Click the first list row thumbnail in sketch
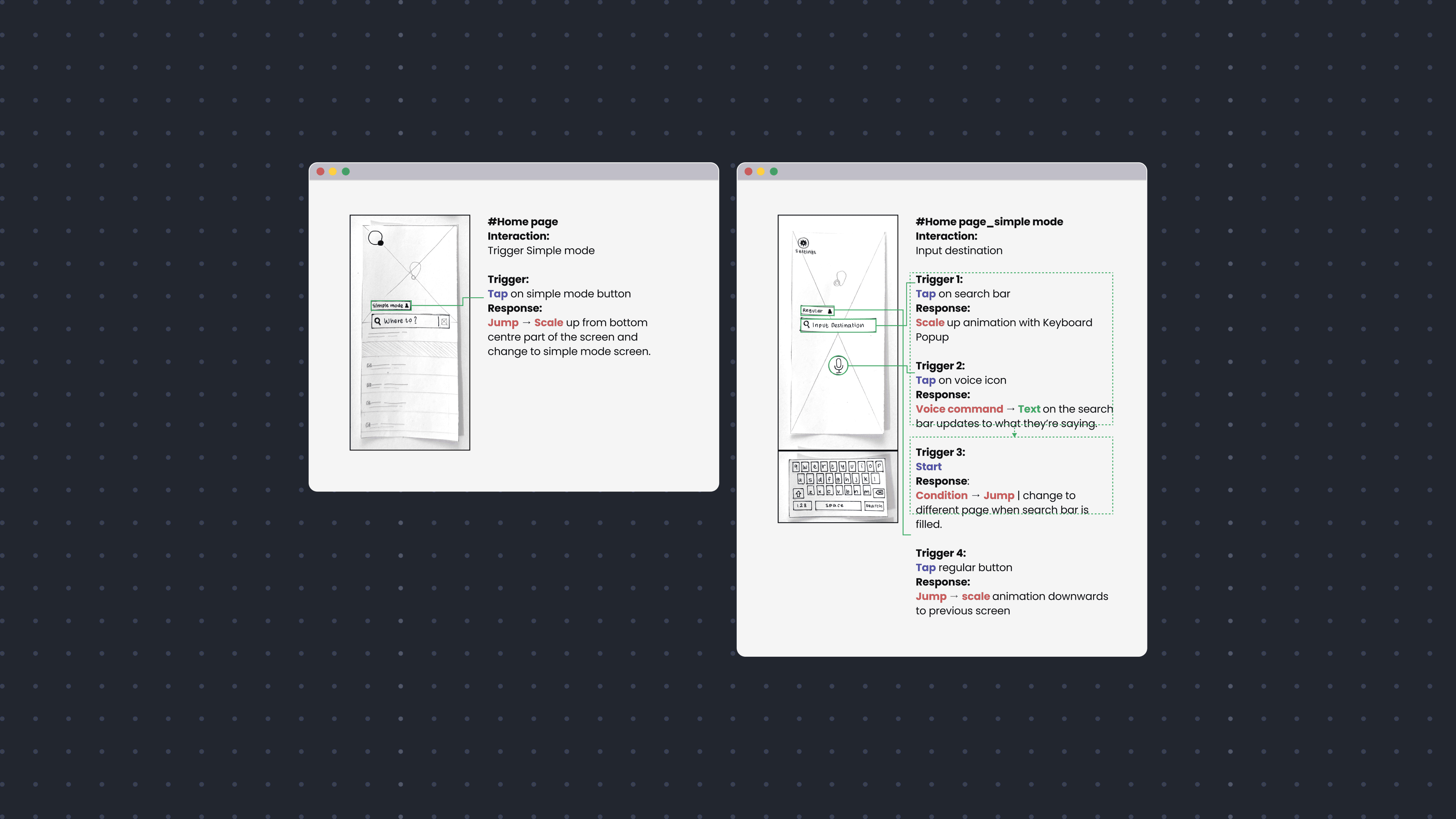Image resolution: width=1456 pixels, height=819 pixels. click(x=369, y=366)
